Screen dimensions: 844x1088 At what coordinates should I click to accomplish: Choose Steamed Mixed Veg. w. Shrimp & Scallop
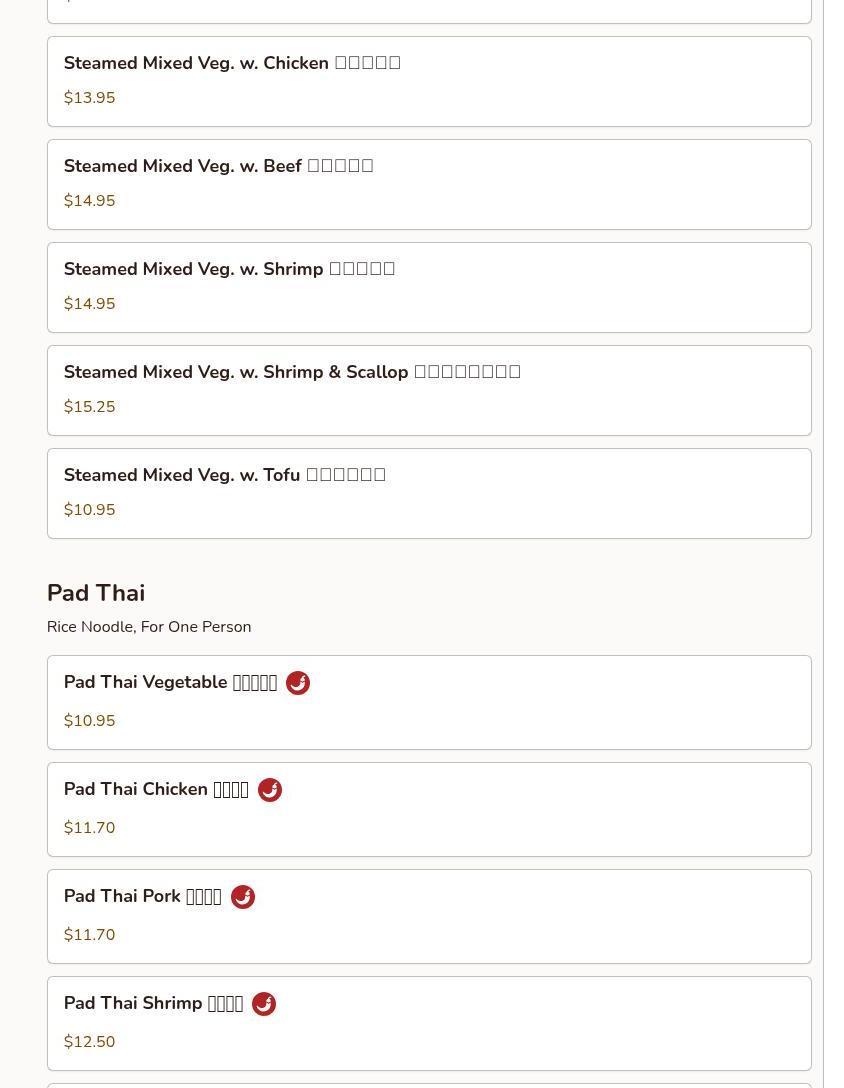[x=429, y=390]
